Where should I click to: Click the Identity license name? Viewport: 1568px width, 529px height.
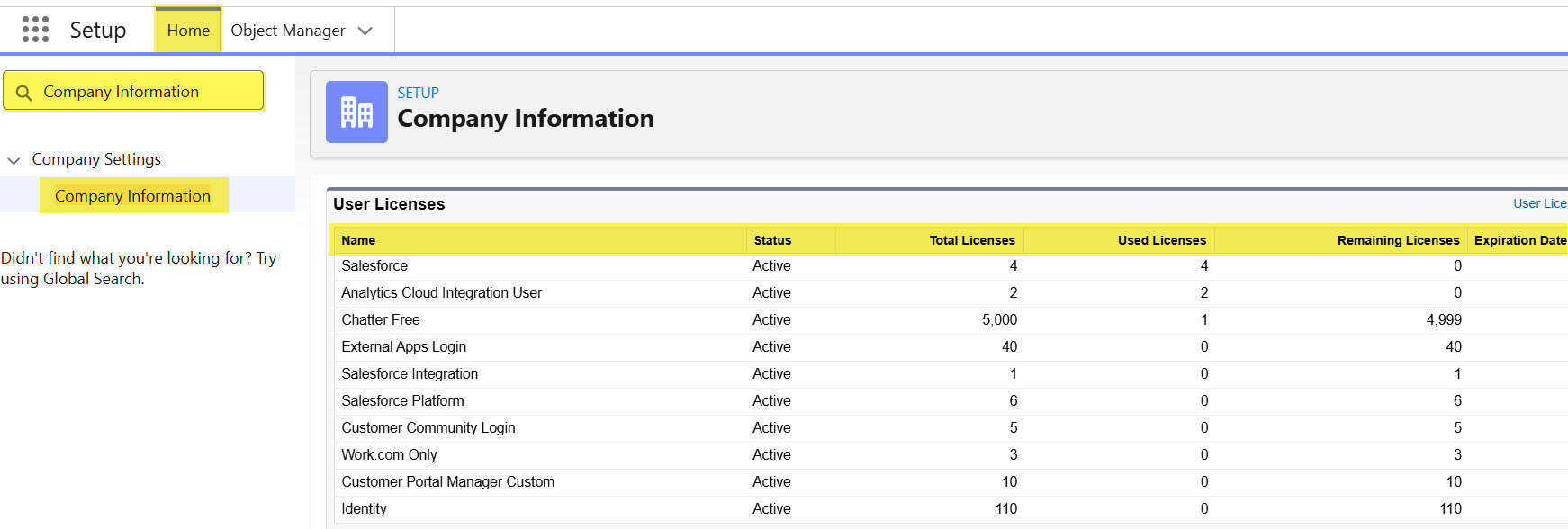[364, 508]
